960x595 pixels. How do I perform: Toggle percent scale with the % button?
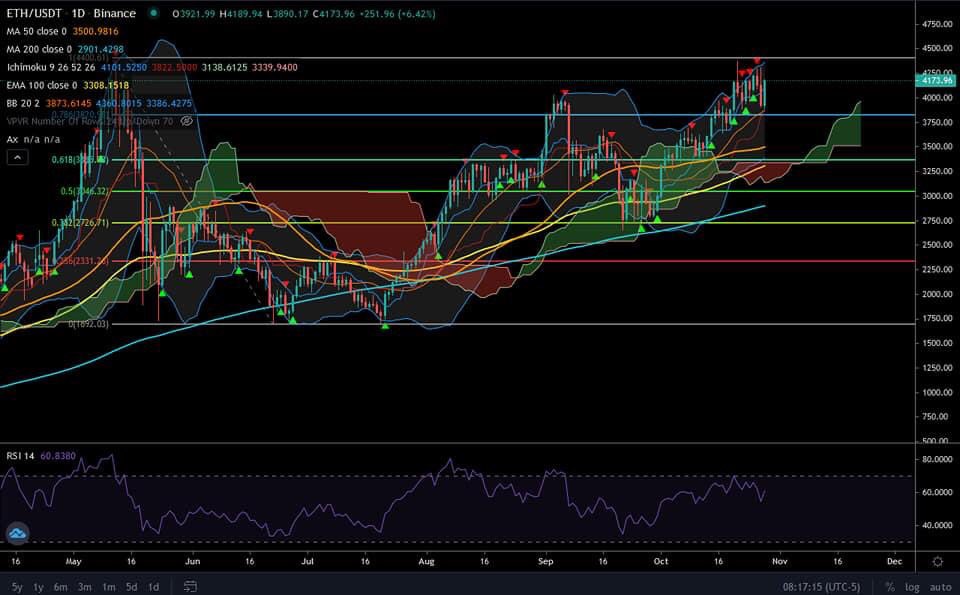pos(890,586)
